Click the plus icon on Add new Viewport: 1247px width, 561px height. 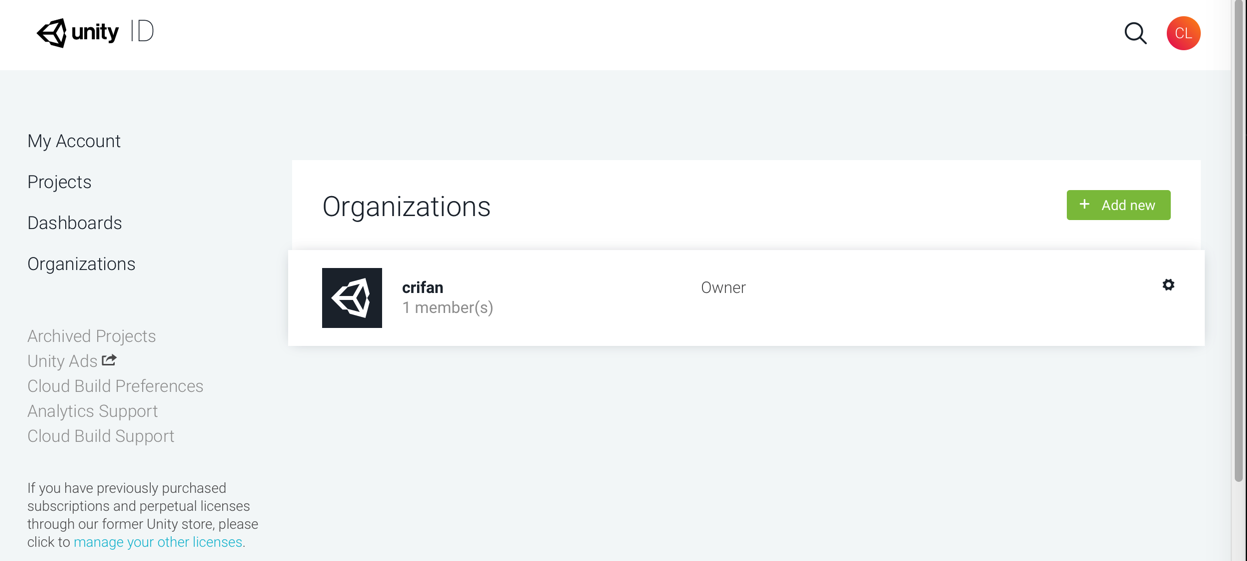(x=1085, y=205)
